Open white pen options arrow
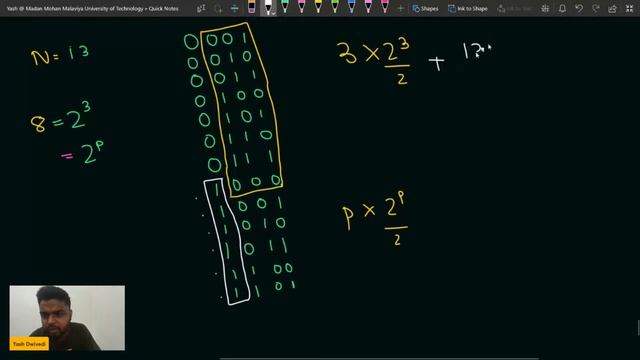The width and height of the screenshot is (640, 360). pos(273,13)
